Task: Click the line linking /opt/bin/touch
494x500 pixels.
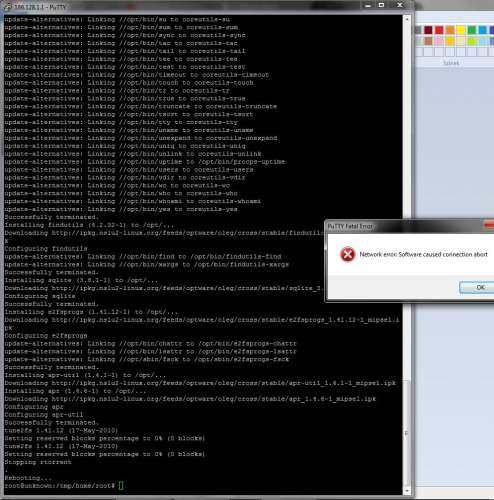Action: click(129, 83)
